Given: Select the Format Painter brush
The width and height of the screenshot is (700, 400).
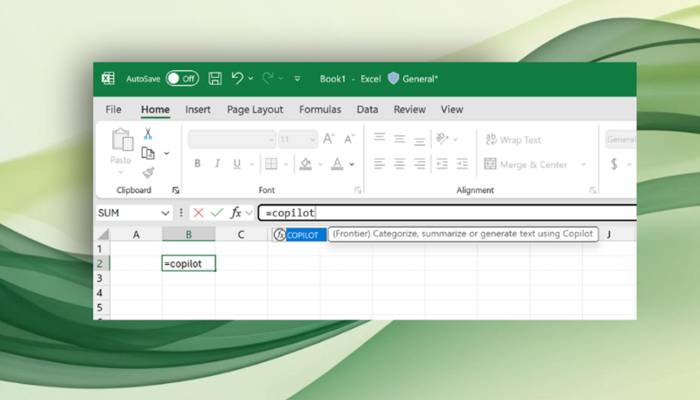Looking at the screenshot, I should pos(148,172).
